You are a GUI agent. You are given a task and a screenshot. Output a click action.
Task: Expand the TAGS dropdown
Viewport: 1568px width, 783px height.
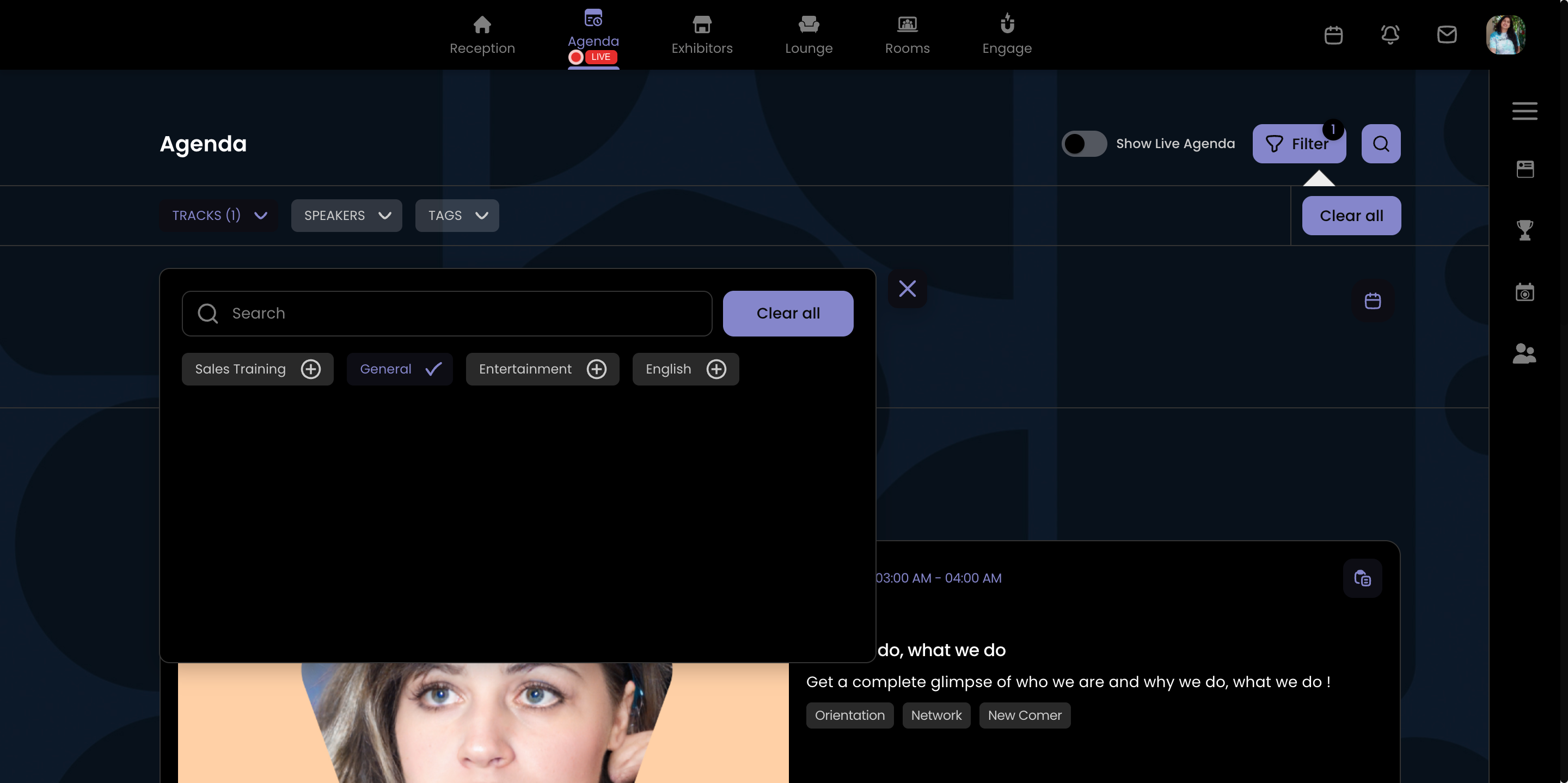pos(457,216)
